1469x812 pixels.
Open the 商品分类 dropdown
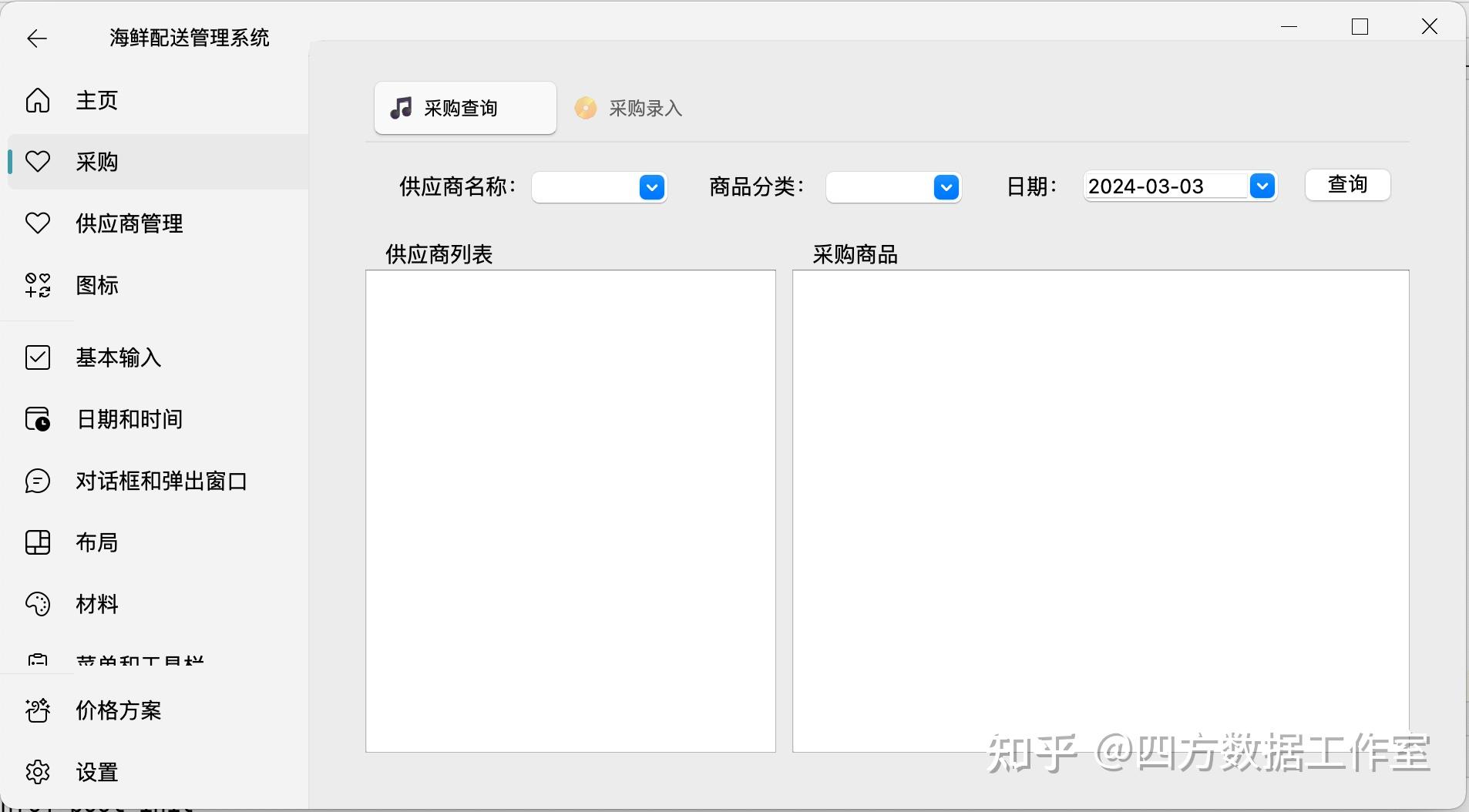coord(945,187)
